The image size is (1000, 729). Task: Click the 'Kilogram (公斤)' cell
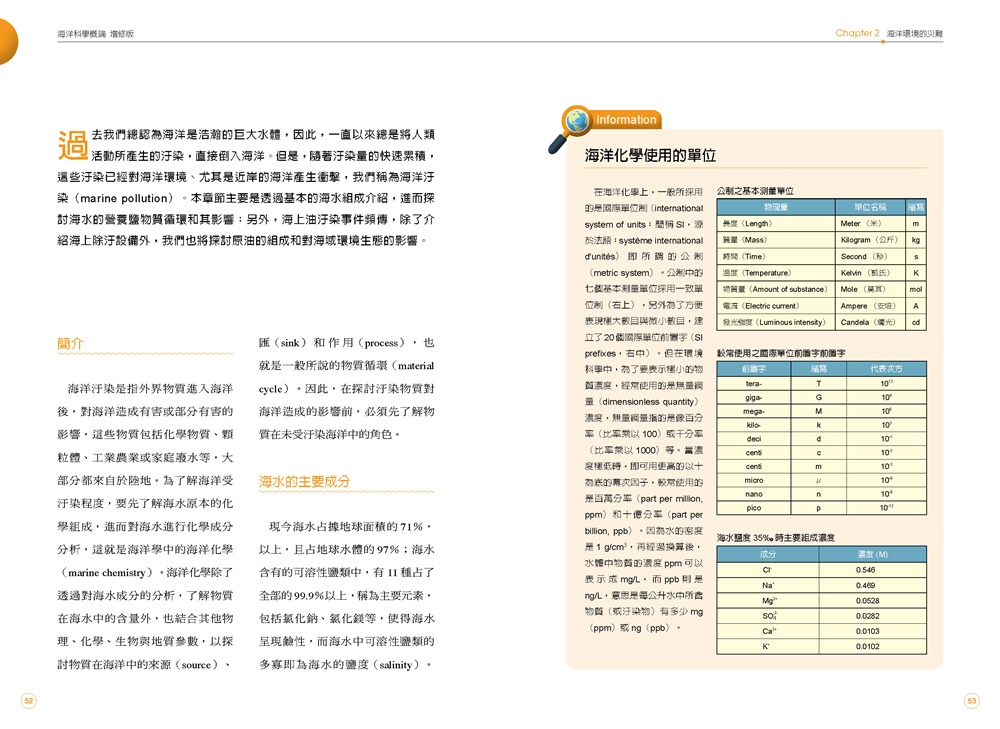point(869,240)
